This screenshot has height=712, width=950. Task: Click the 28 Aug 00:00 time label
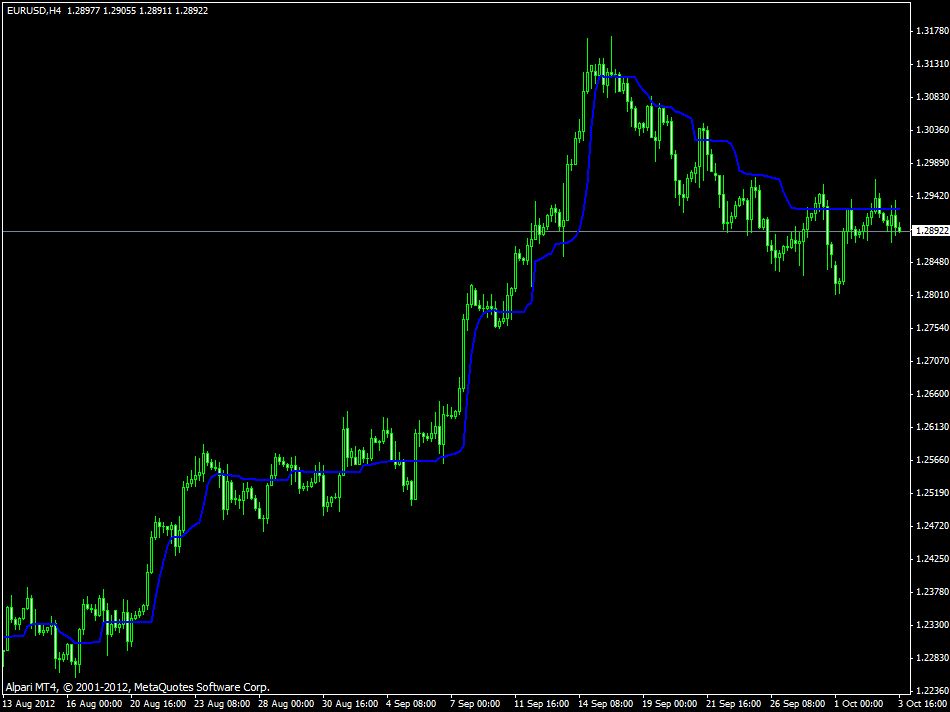point(287,705)
